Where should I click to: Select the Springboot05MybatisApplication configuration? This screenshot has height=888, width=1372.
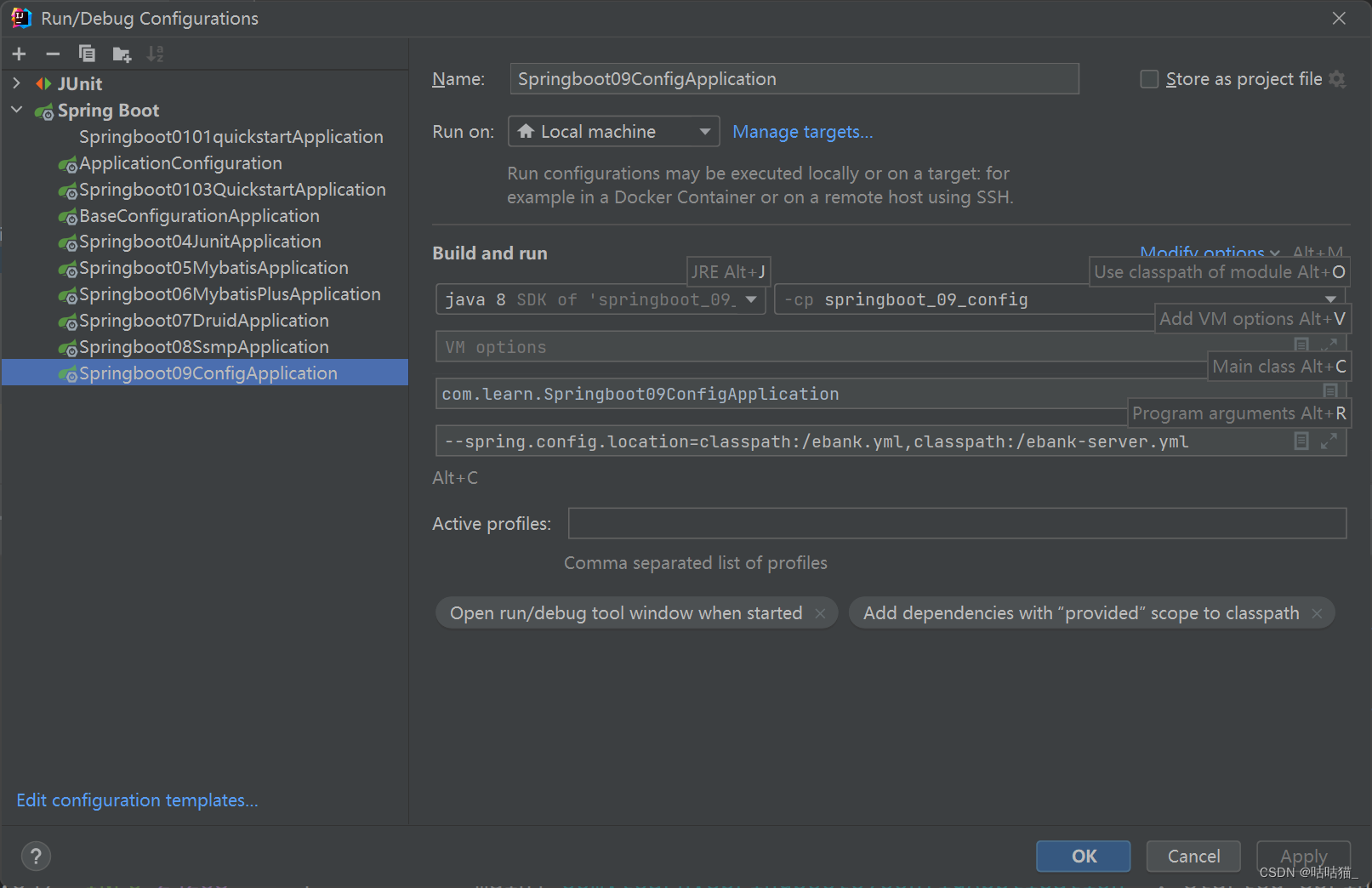point(213,267)
